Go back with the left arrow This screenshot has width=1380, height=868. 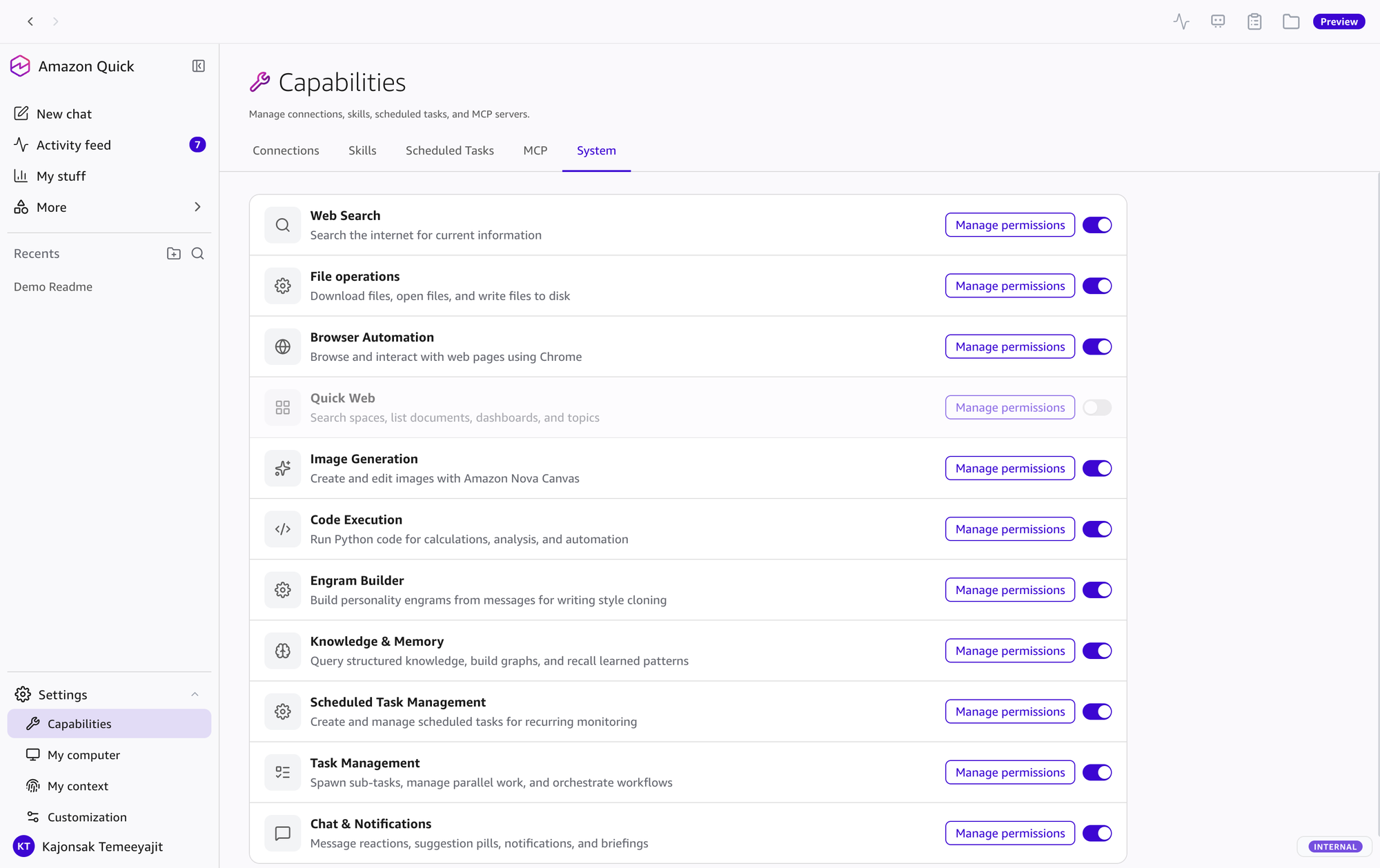[30, 21]
